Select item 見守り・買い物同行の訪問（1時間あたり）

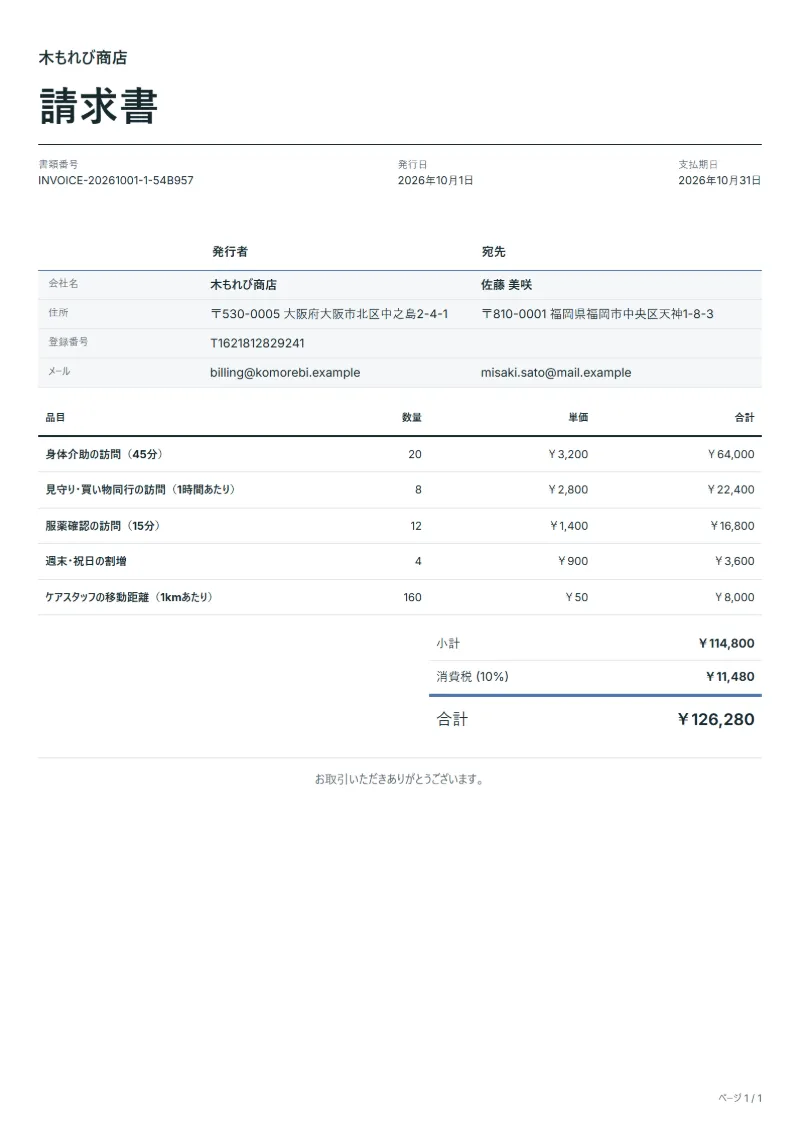tap(141, 490)
